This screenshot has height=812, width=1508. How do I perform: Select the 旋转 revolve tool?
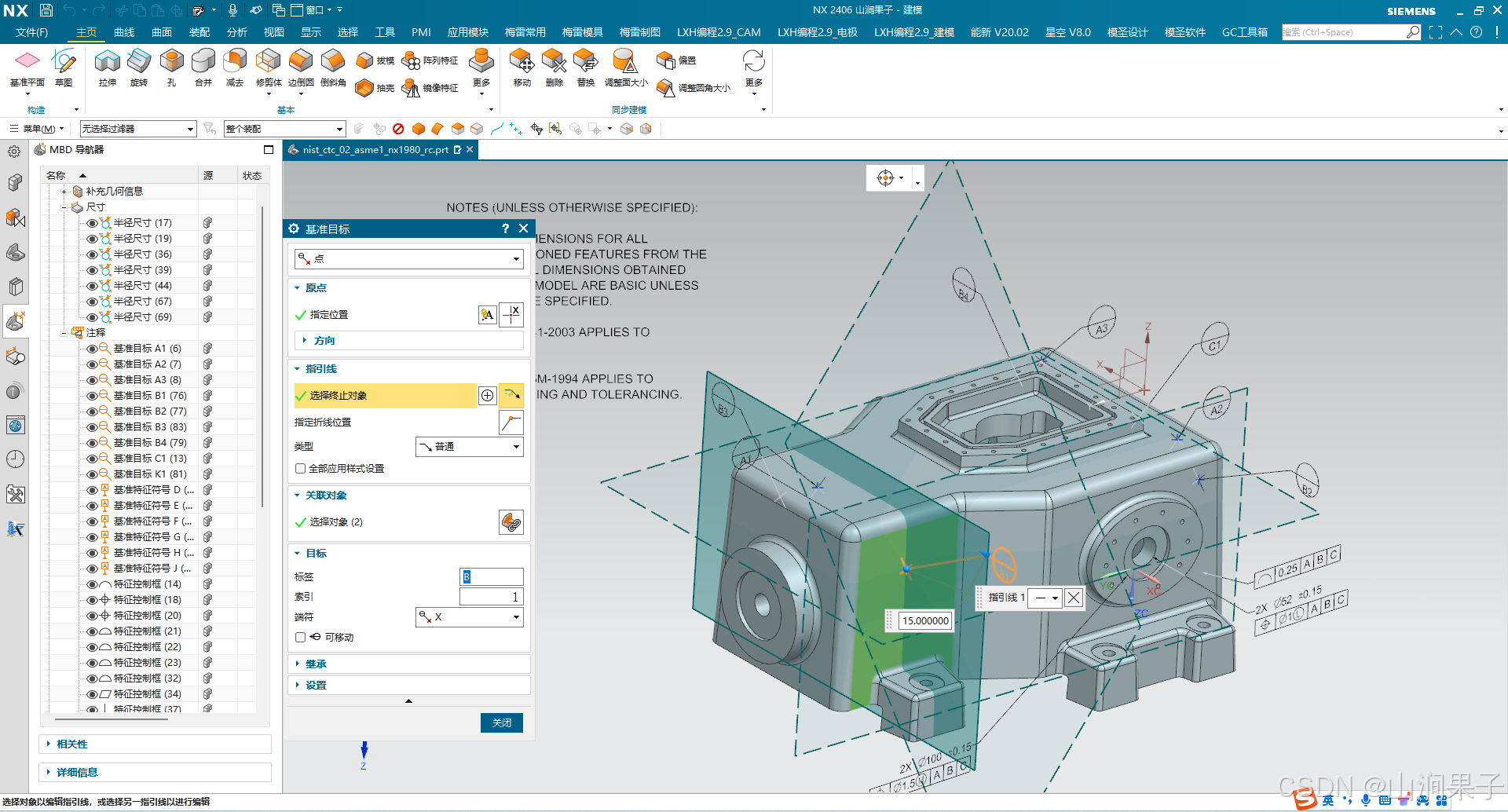point(139,68)
